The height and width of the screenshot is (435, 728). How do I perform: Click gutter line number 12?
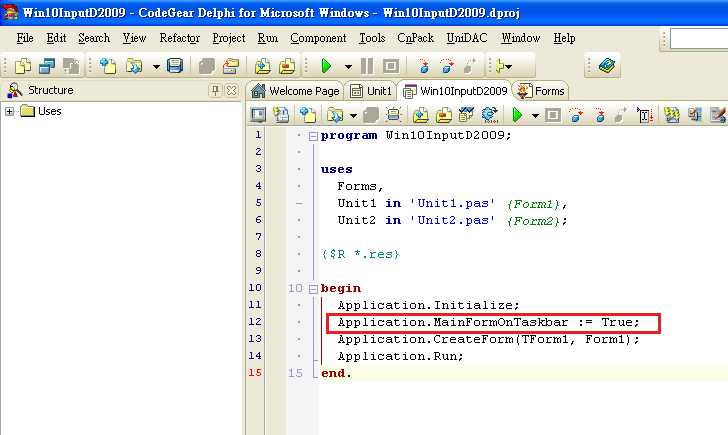pyautogui.click(x=255, y=322)
